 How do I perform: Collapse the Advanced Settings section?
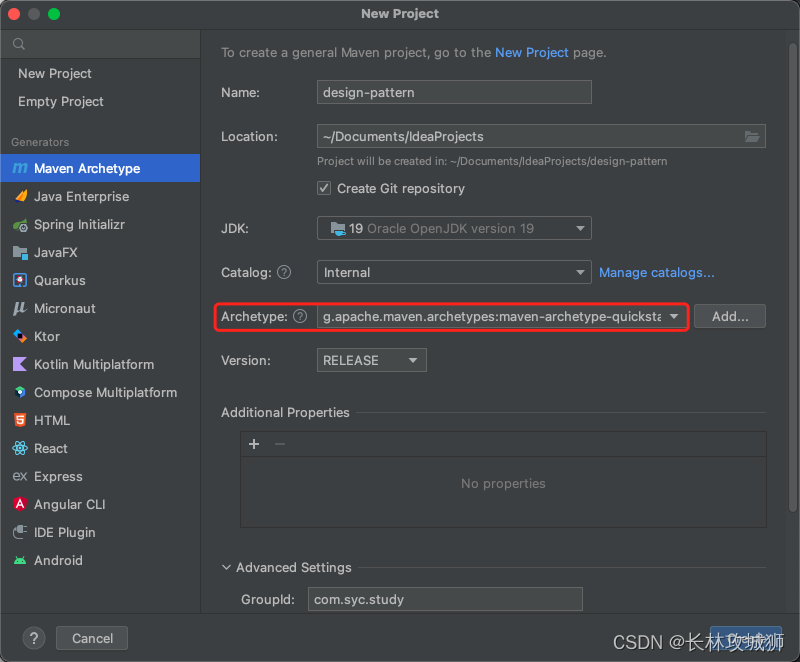coord(227,567)
